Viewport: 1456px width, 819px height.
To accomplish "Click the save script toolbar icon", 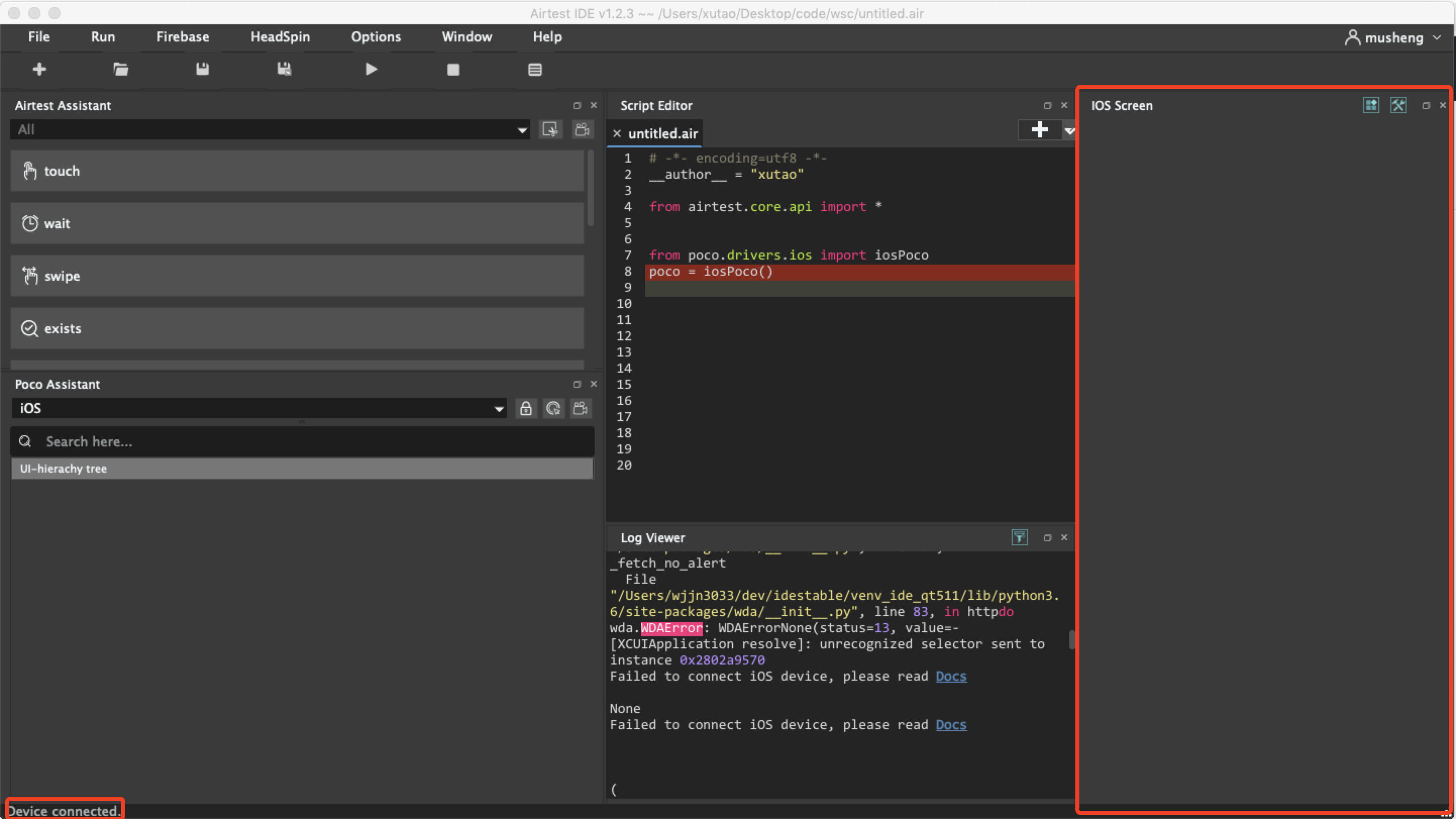I will (202, 70).
